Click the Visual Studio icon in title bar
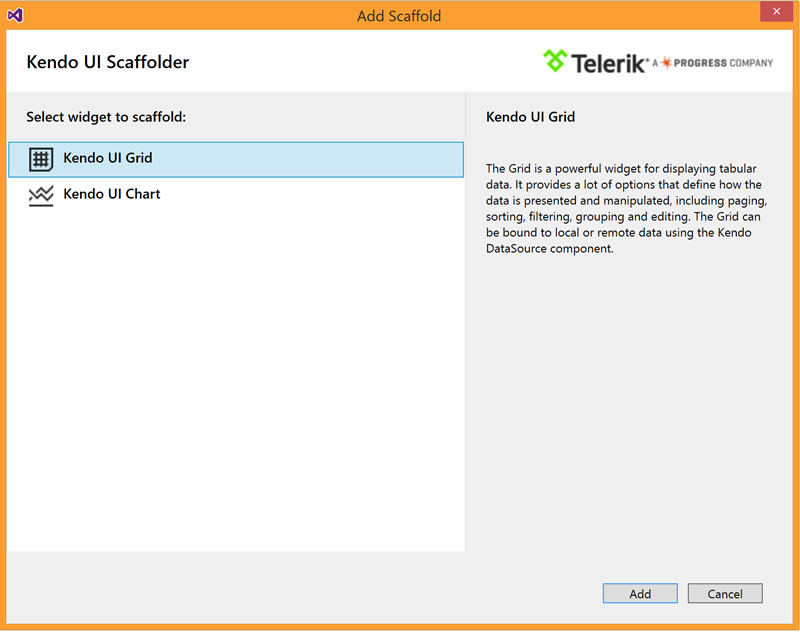 click(15, 15)
